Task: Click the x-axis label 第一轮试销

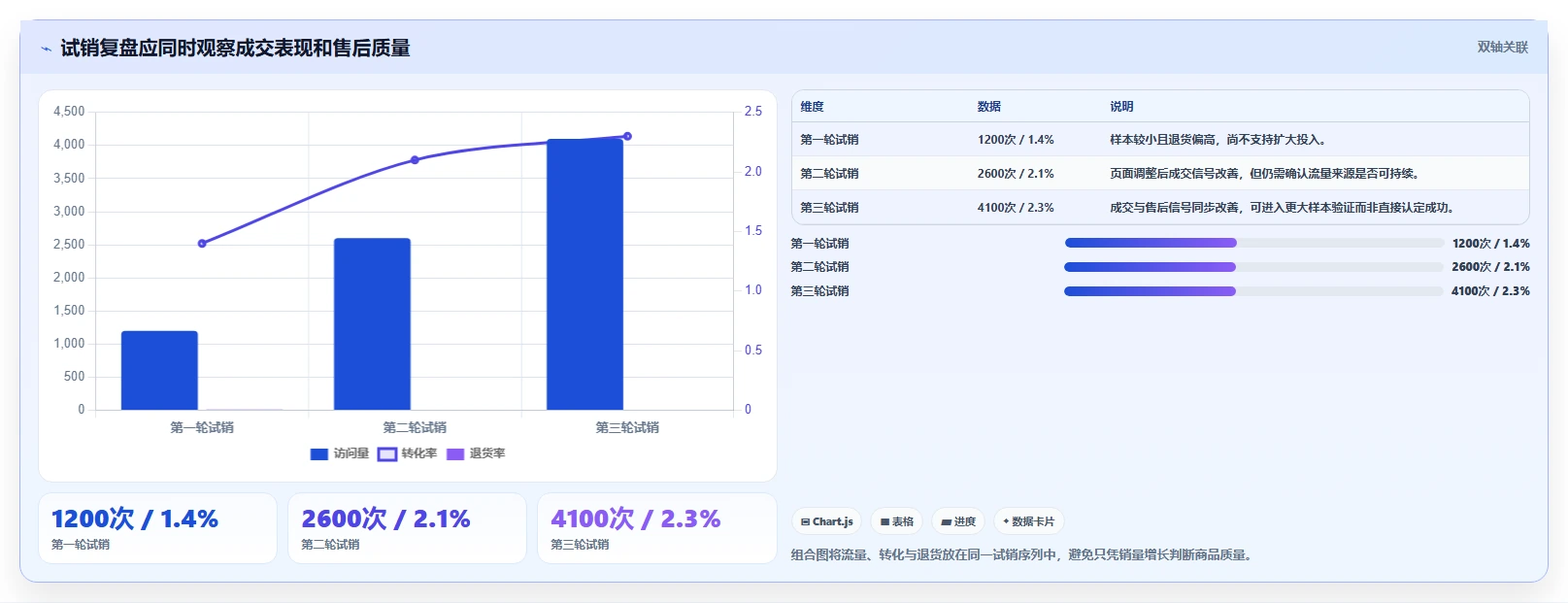Action: (x=202, y=427)
